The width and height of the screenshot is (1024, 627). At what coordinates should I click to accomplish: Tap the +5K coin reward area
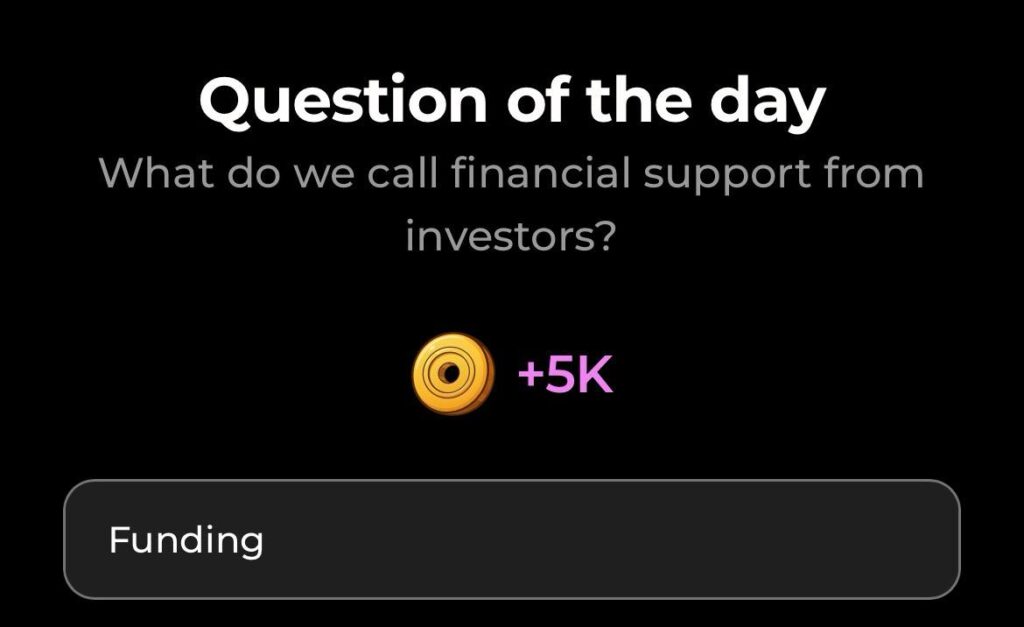[x=510, y=374]
